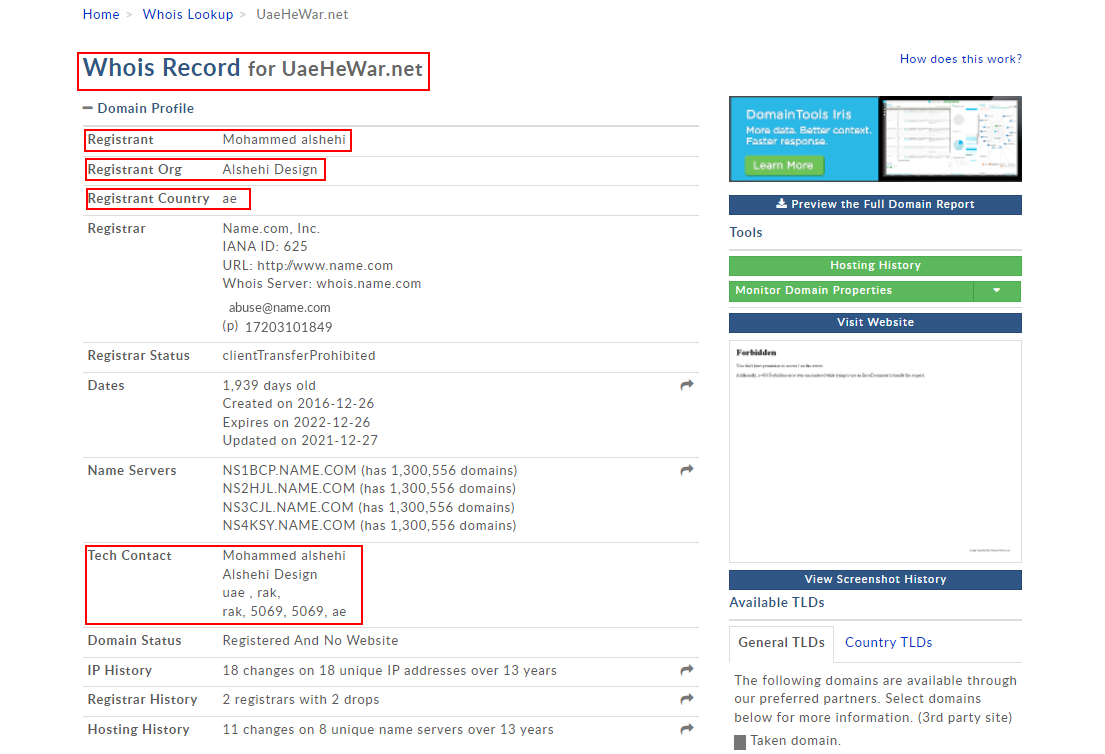Select name server NS4KSY.NAME.COM
The image size is (1105, 754).
tap(289, 525)
